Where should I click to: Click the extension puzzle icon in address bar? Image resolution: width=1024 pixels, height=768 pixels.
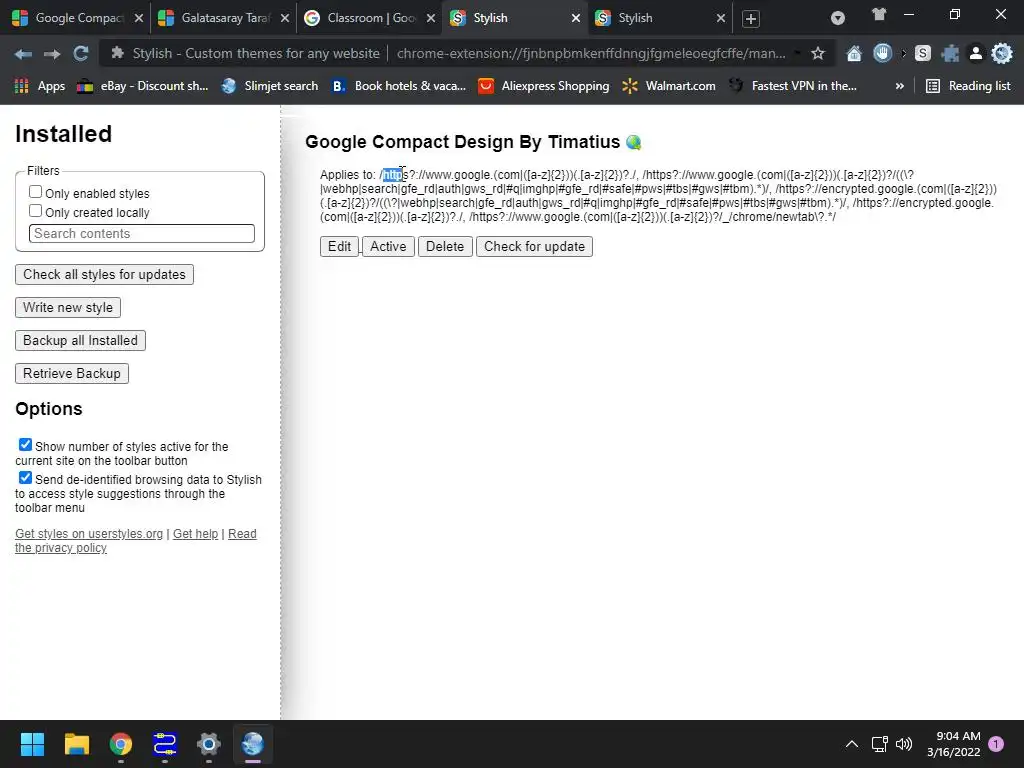118,54
